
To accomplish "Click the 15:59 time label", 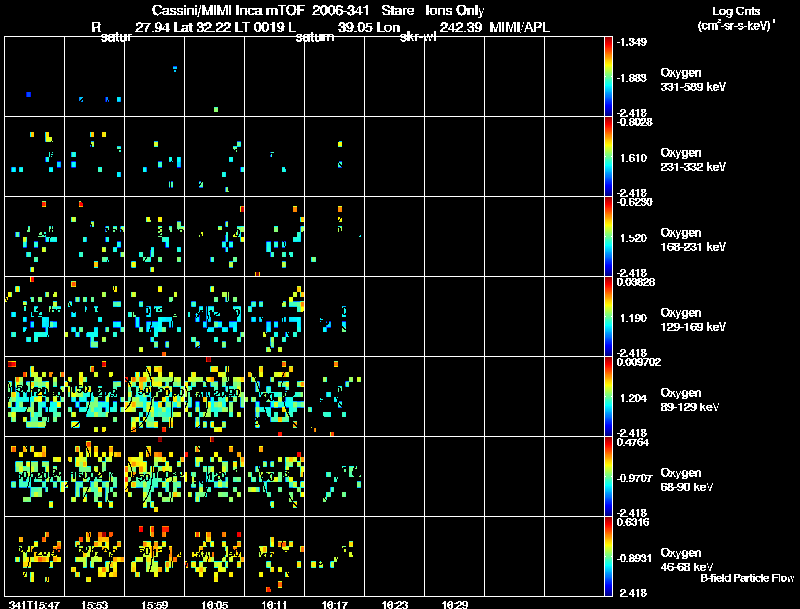I will [155, 604].
